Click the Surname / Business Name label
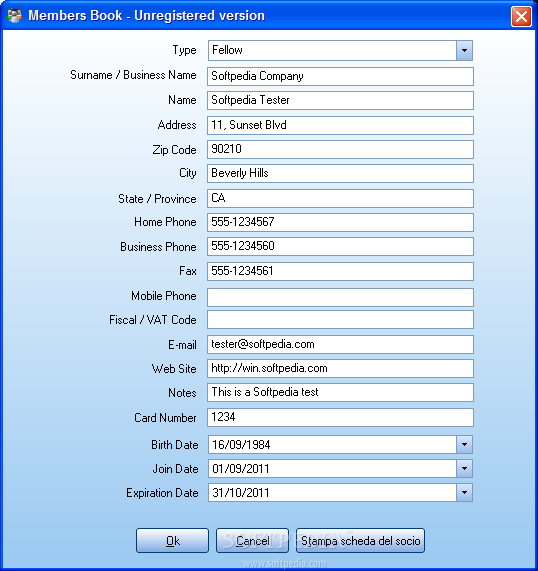 [x=133, y=75]
